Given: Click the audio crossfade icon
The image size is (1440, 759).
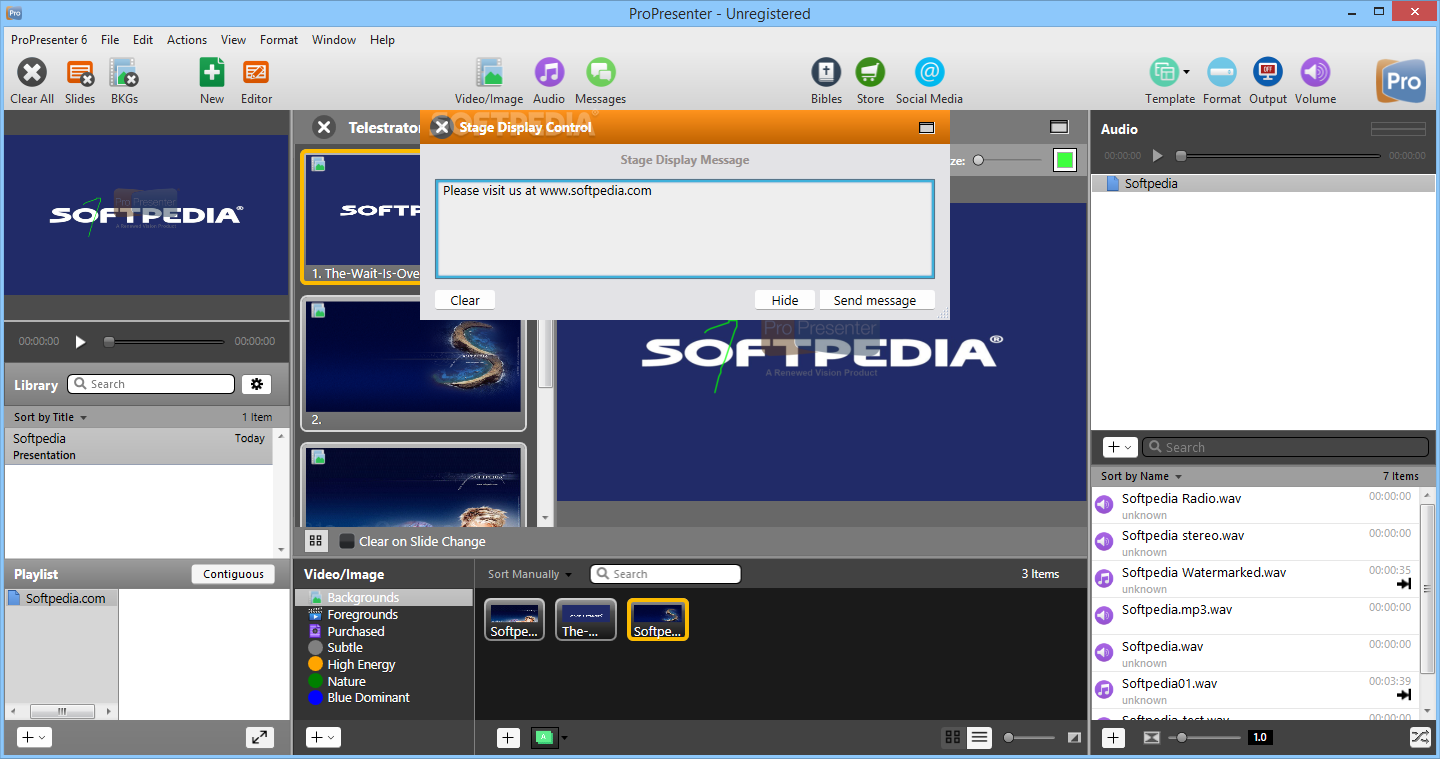Looking at the screenshot, I should 1151,738.
